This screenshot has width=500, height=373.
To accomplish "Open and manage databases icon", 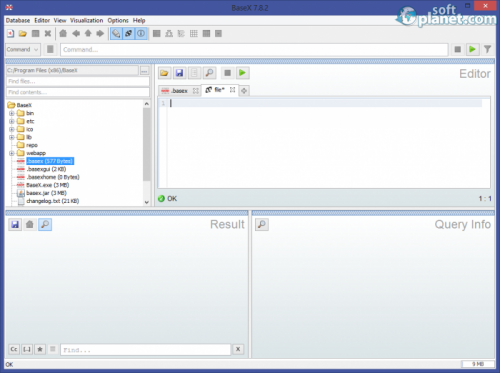I will tap(23, 33).
